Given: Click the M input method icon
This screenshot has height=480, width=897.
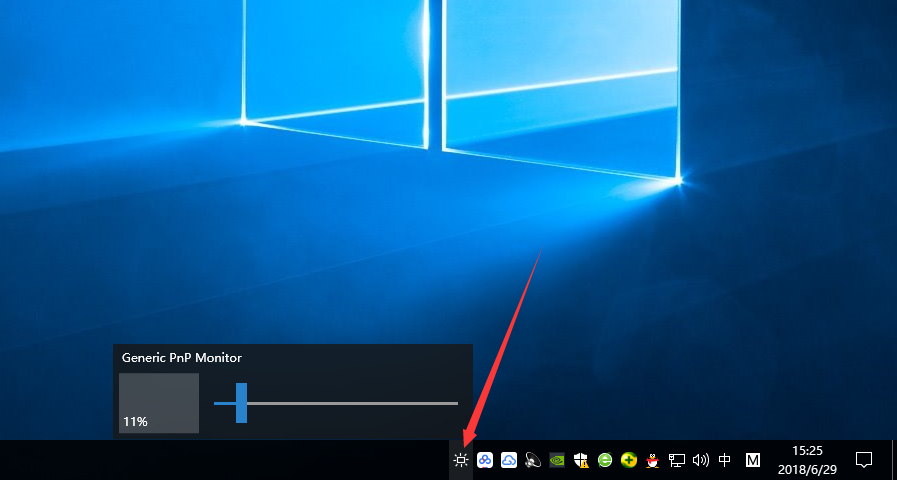Looking at the screenshot, I should click(x=753, y=459).
